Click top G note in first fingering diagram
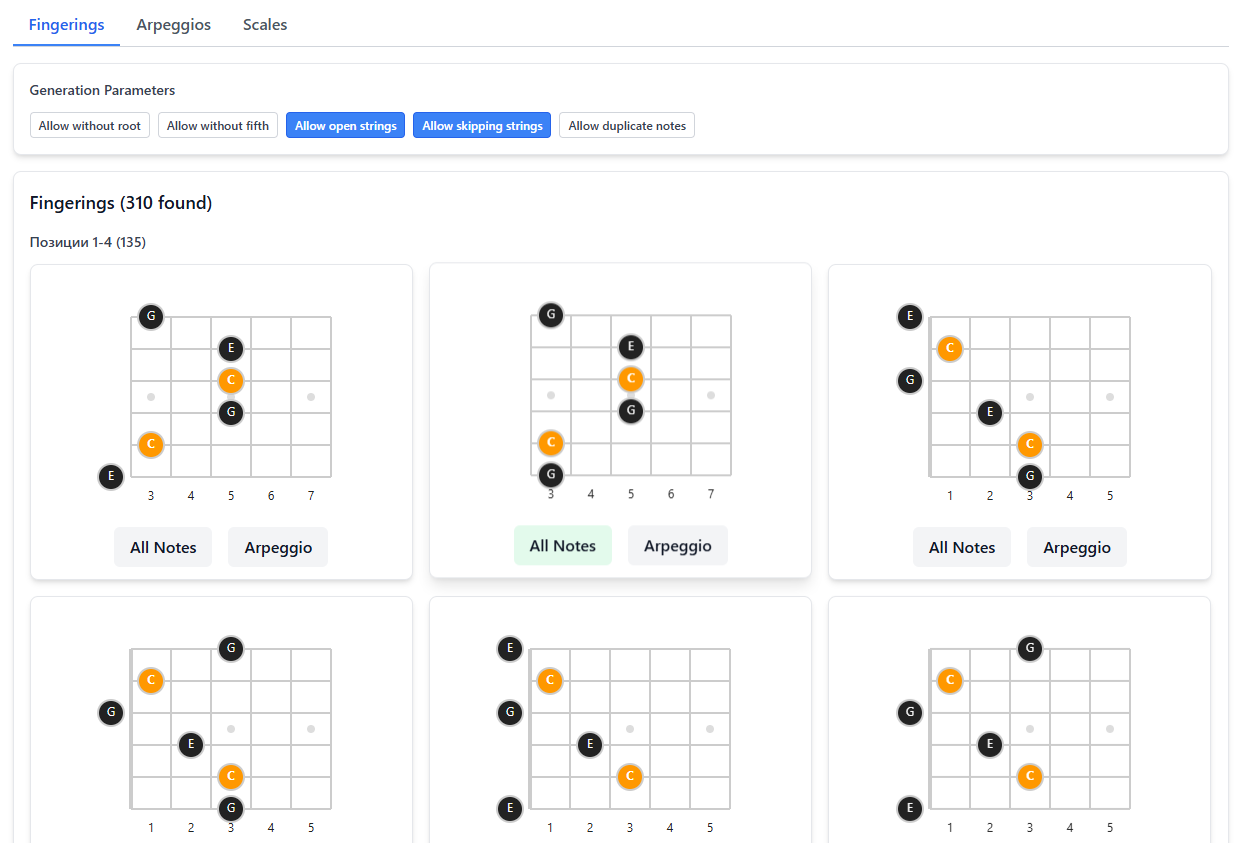The height and width of the screenshot is (843, 1237). (151, 317)
